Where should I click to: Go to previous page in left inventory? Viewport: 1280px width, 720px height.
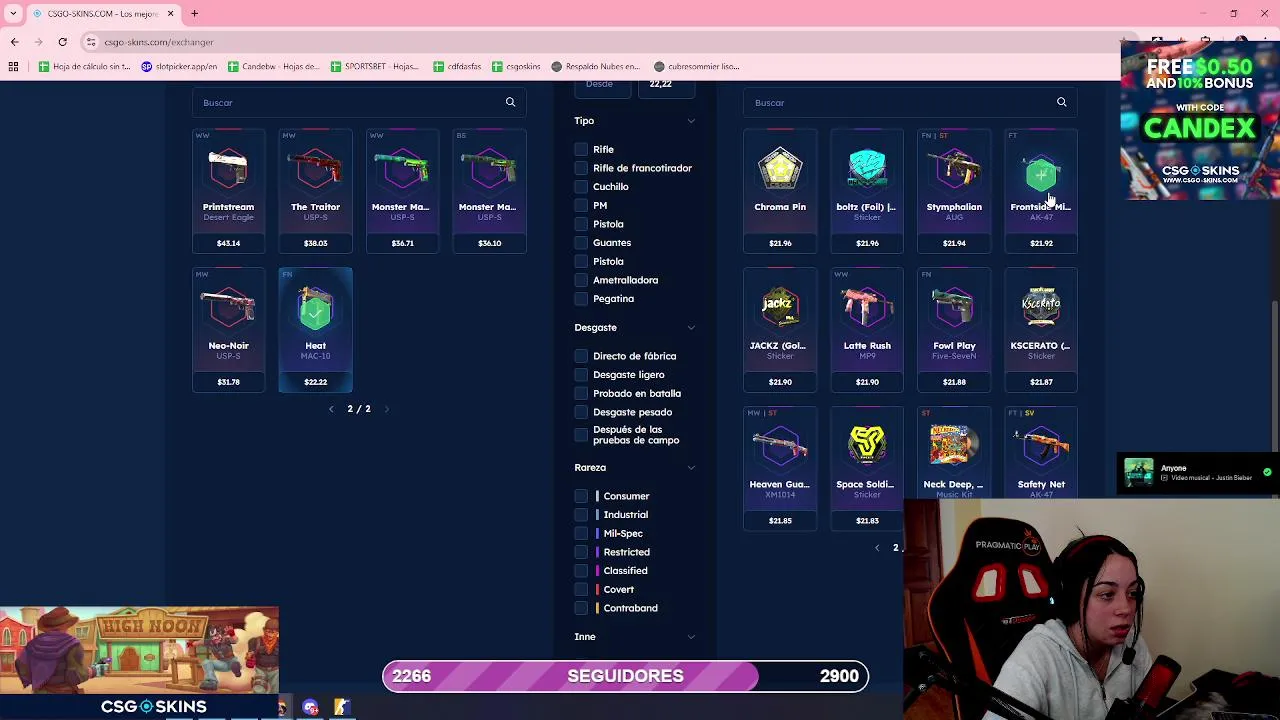[x=331, y=409]
